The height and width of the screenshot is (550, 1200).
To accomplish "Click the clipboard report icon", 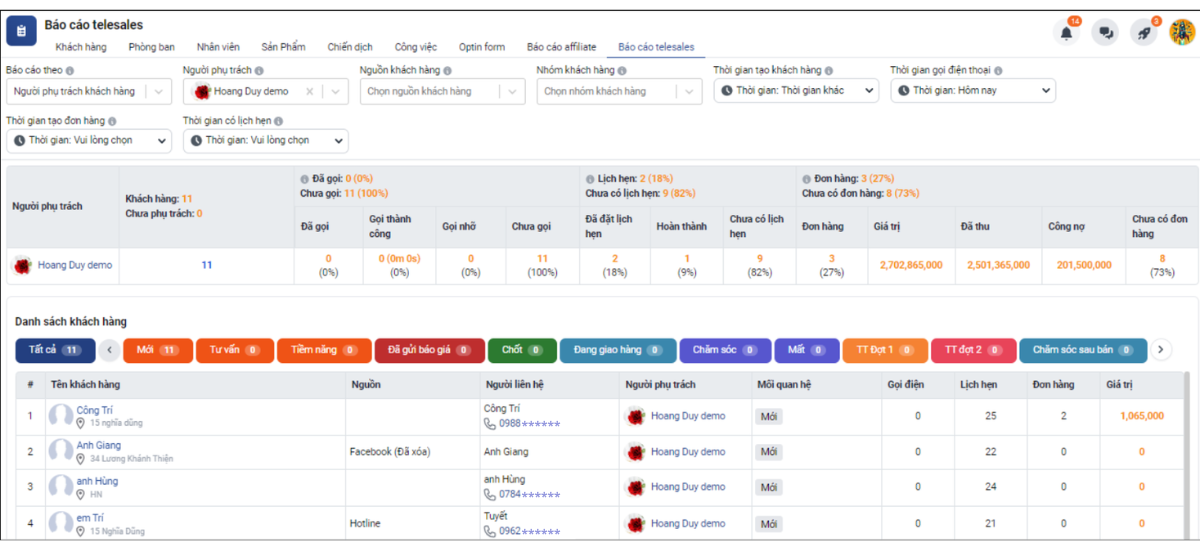I will pyautogui.click(x=21, y=30).
